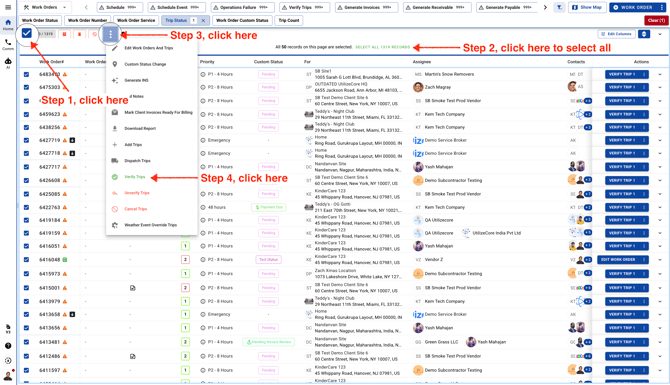Viewport: 670px width, 385px height.
Task: Uncheck work order 6427719 row
Action: (26, 140)
